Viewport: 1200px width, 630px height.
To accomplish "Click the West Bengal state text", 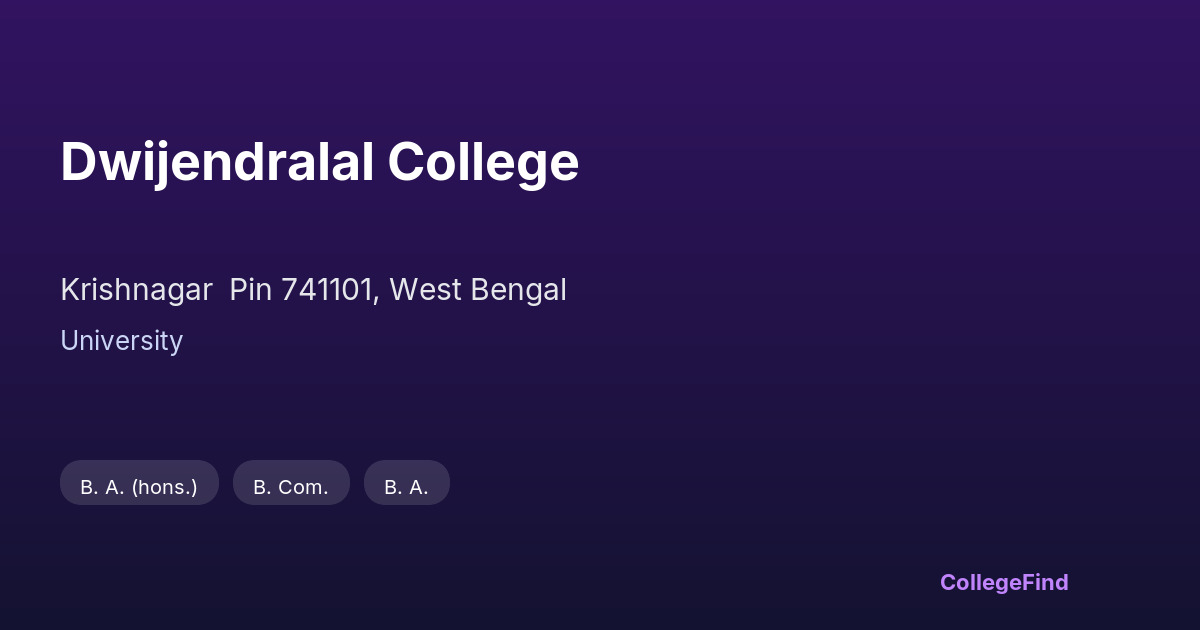I will click(x=478, y=290).
